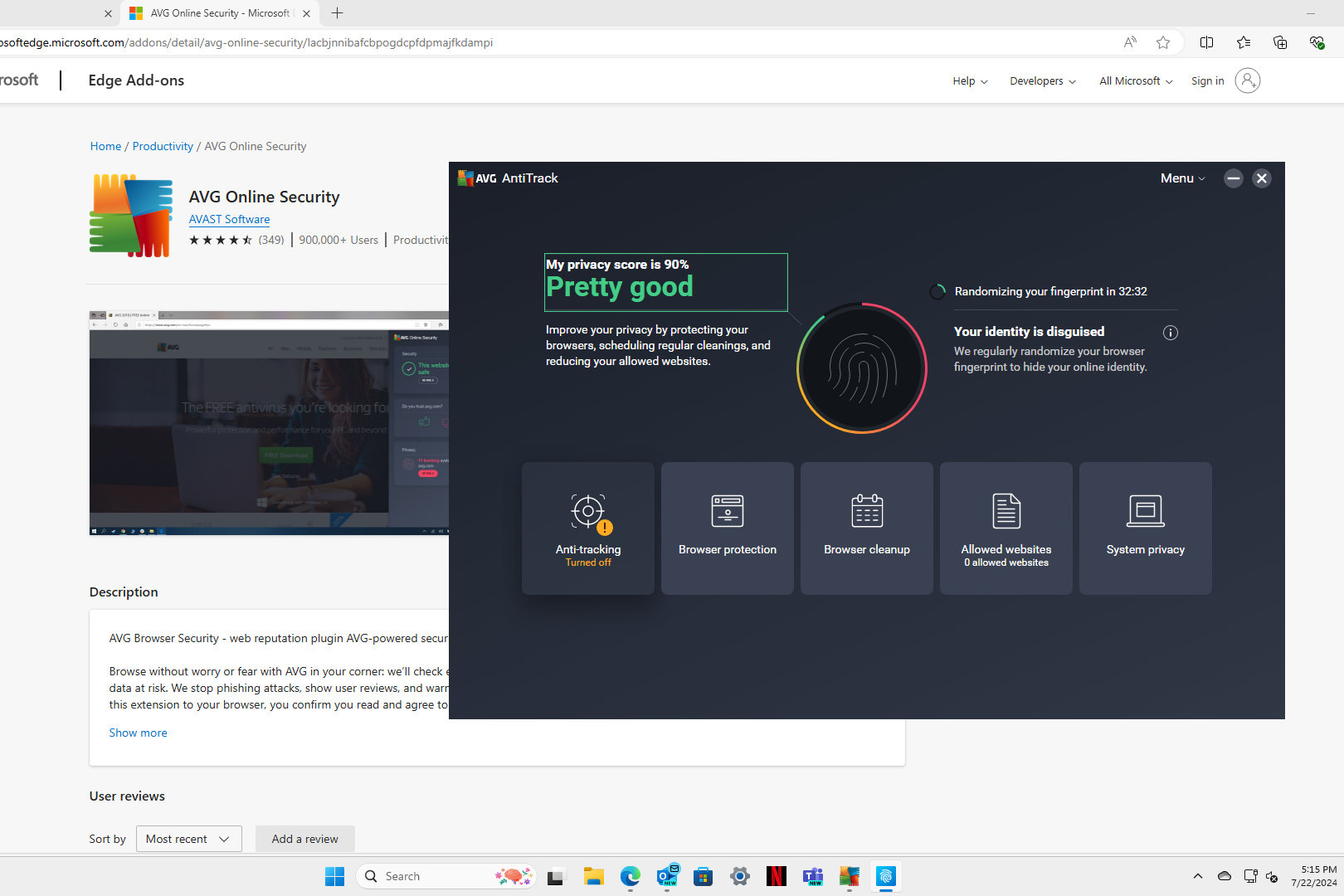The height and width of the screenshot is (896, 1344).
Task: Click the star rating with 349 reviews
Action: tap(236, 240)
